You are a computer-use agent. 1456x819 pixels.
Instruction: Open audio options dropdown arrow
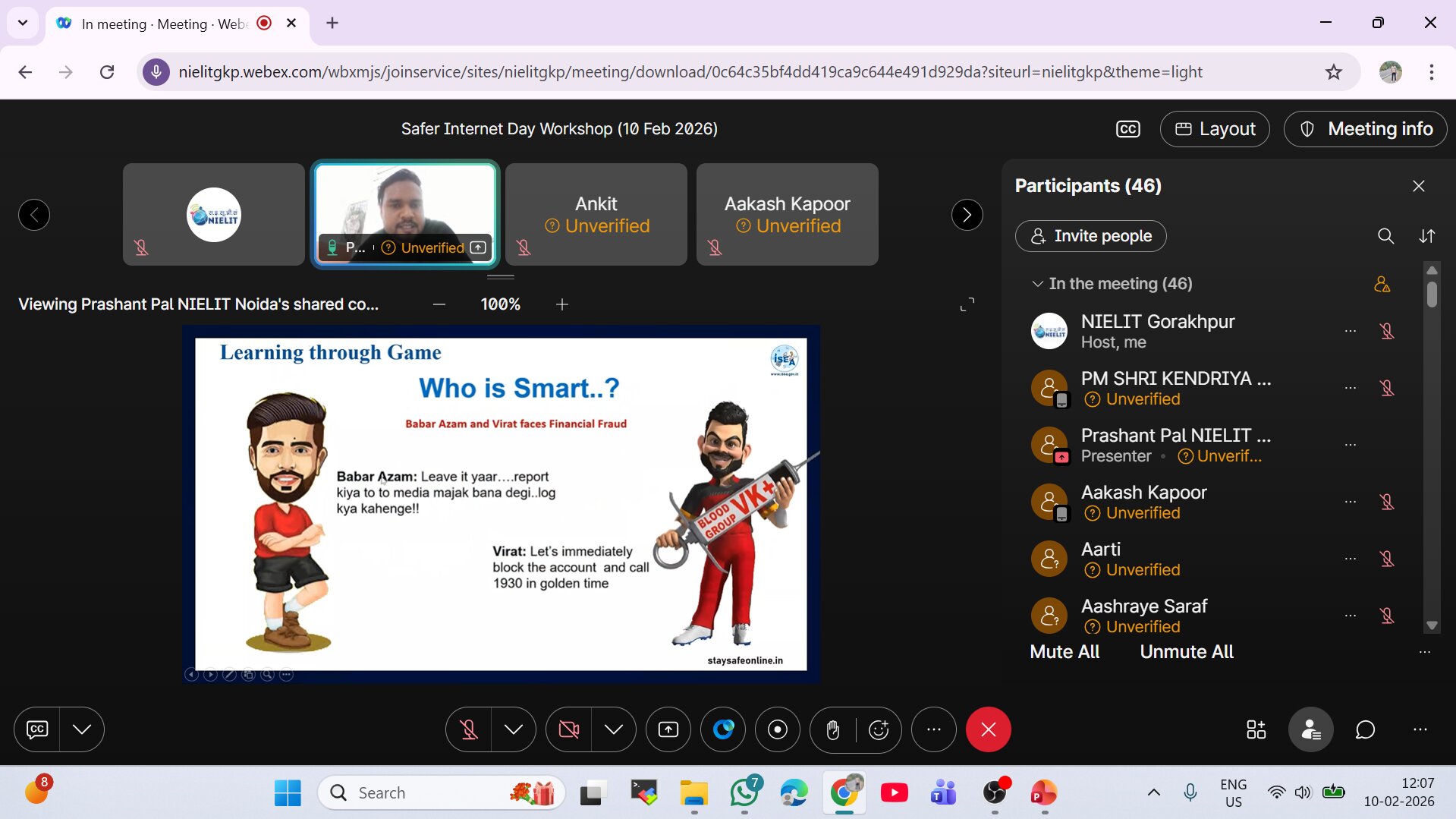(x=514, y=729)
